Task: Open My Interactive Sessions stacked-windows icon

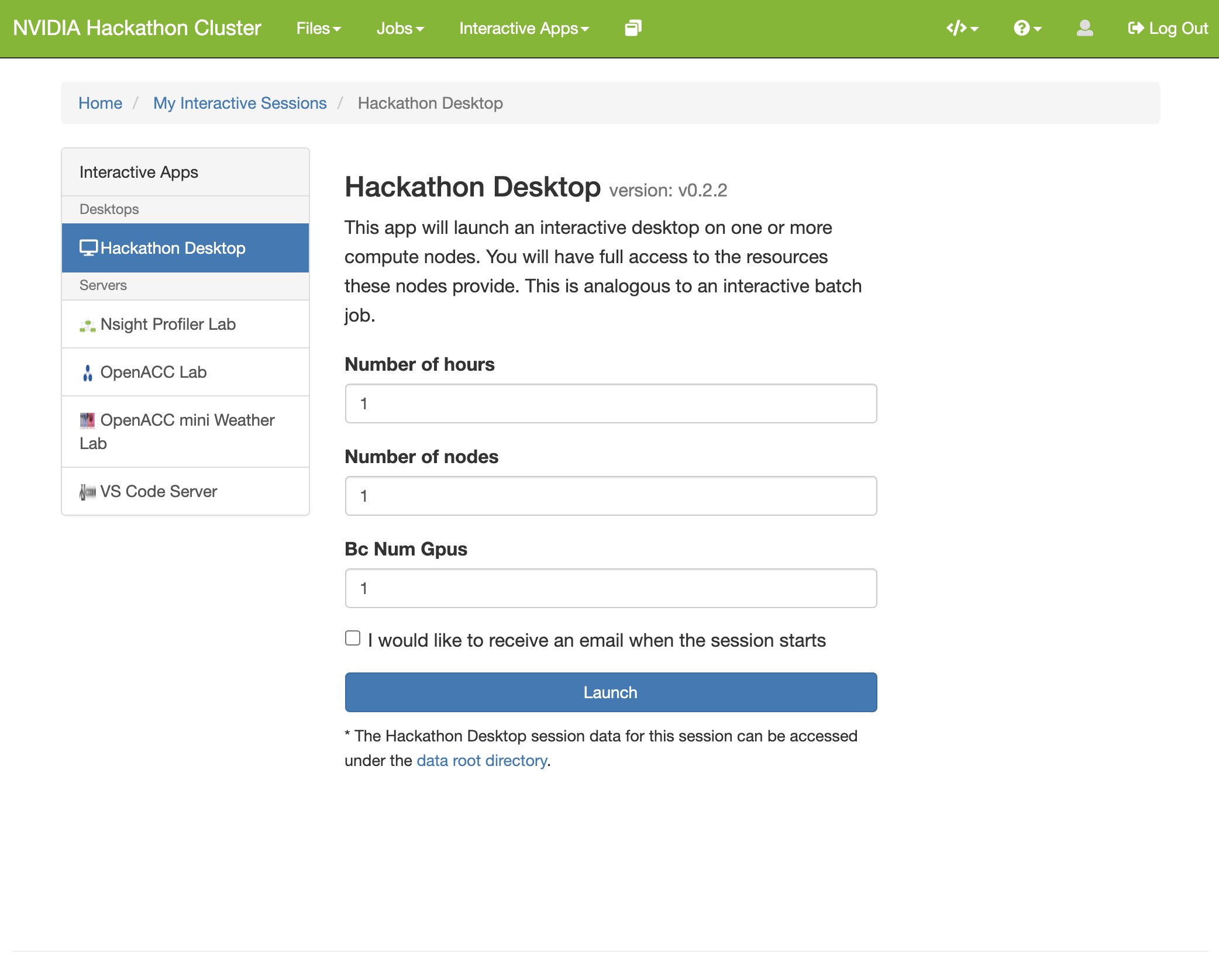Action: coord(633,28)
